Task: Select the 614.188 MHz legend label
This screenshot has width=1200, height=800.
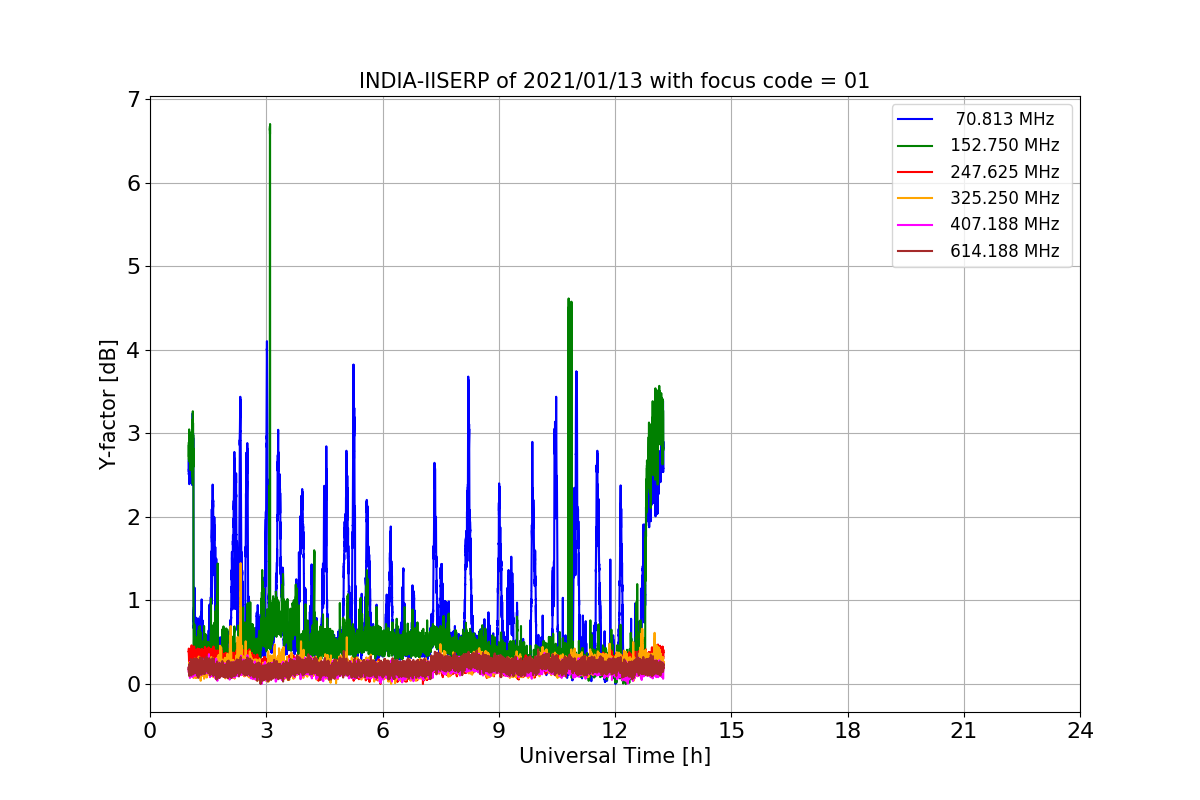Action: [1005, 251]
